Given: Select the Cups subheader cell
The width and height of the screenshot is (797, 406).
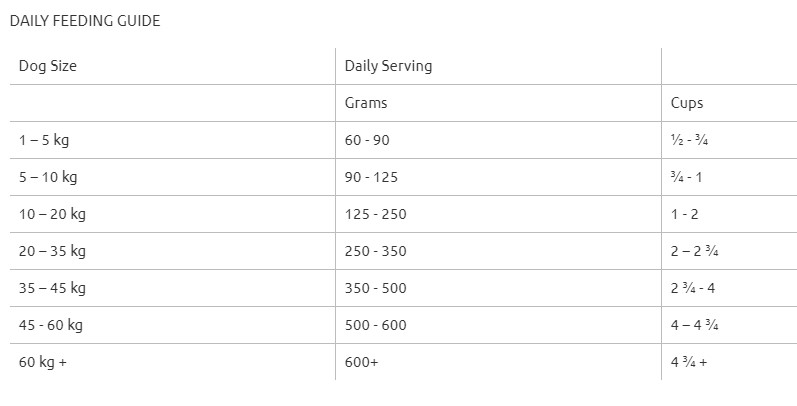Looking at the screenshot, I should [687, 103].
